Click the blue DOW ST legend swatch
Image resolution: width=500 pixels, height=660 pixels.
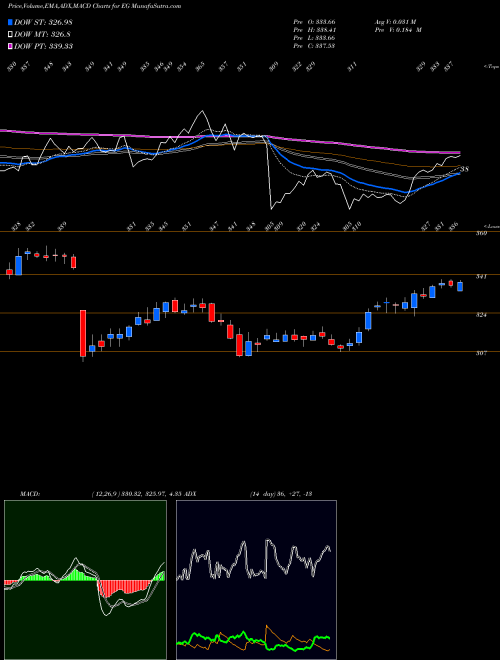coord(10,22)
